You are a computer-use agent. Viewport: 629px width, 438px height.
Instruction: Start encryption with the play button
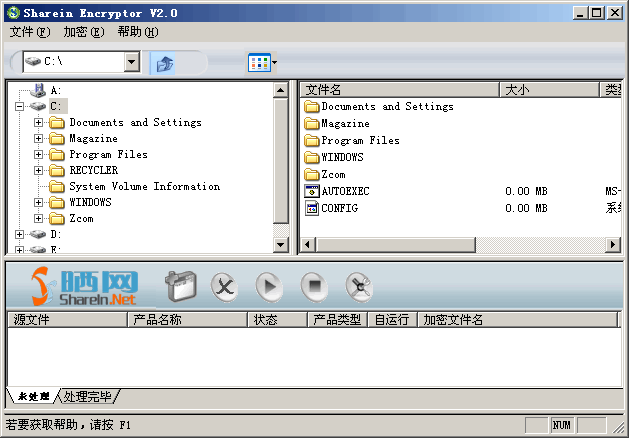pos(269,287)
